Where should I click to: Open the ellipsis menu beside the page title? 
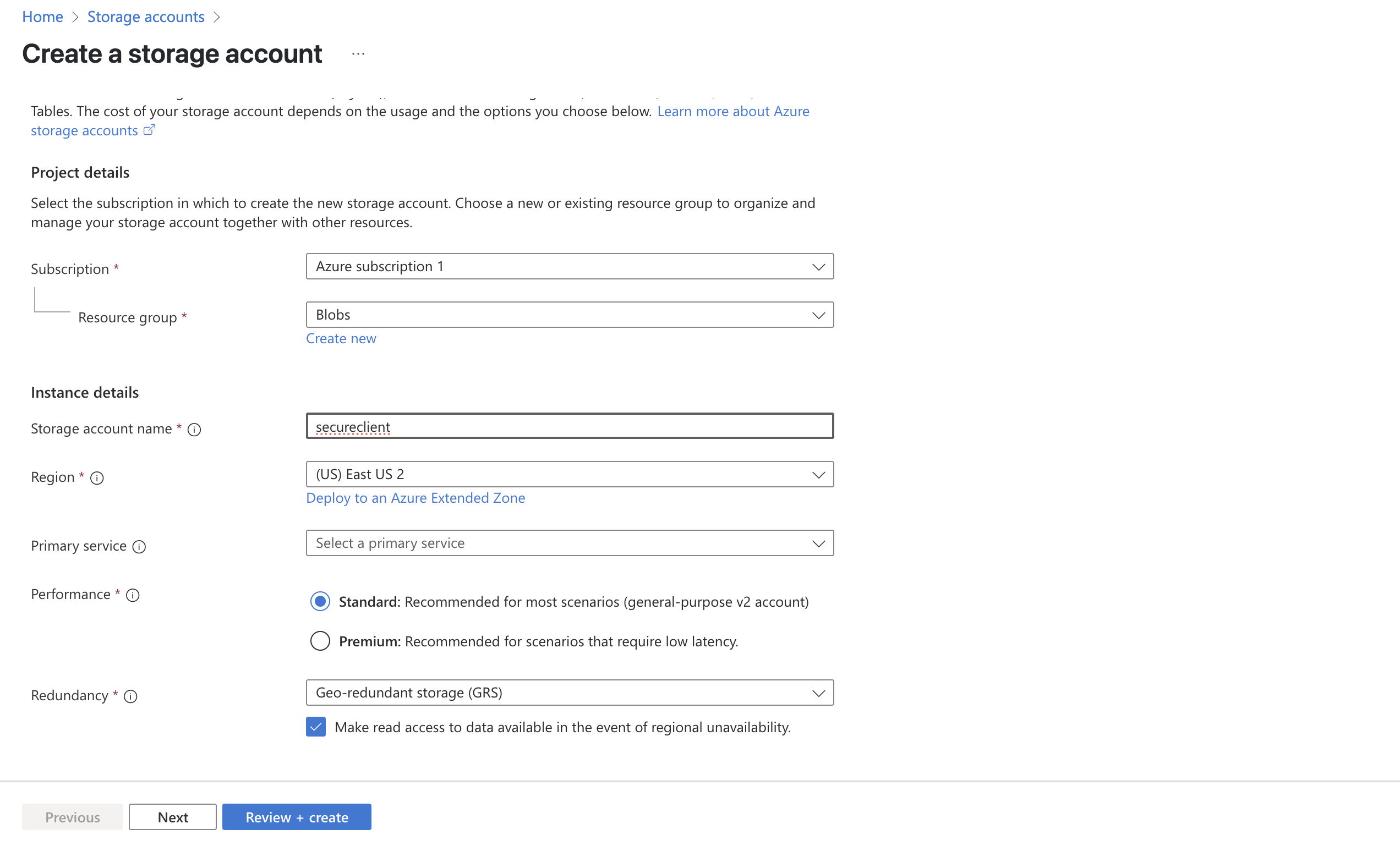358,54
